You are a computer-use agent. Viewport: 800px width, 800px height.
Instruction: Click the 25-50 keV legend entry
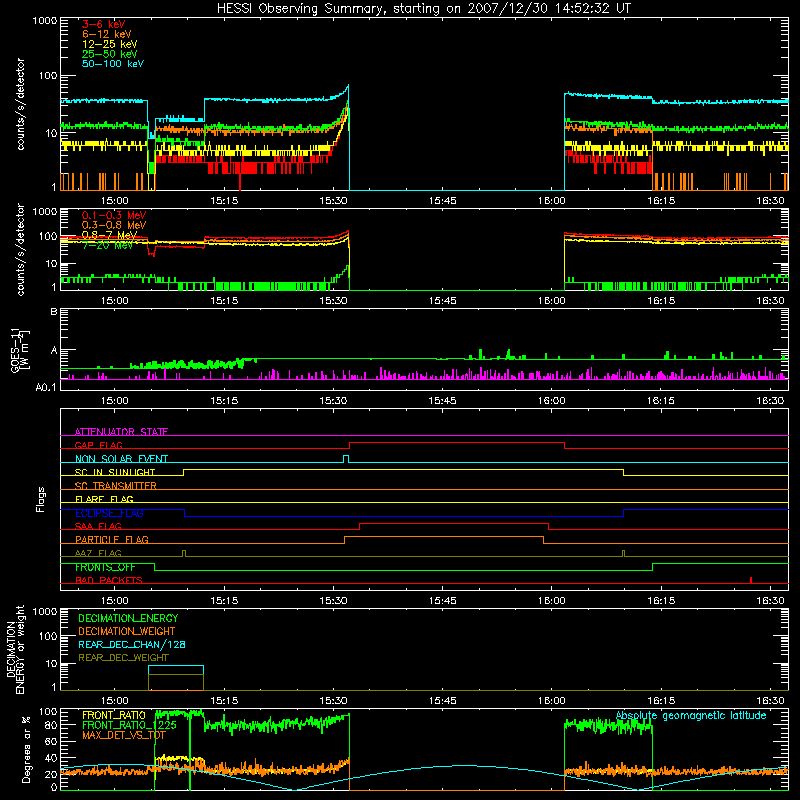(110, 54)
